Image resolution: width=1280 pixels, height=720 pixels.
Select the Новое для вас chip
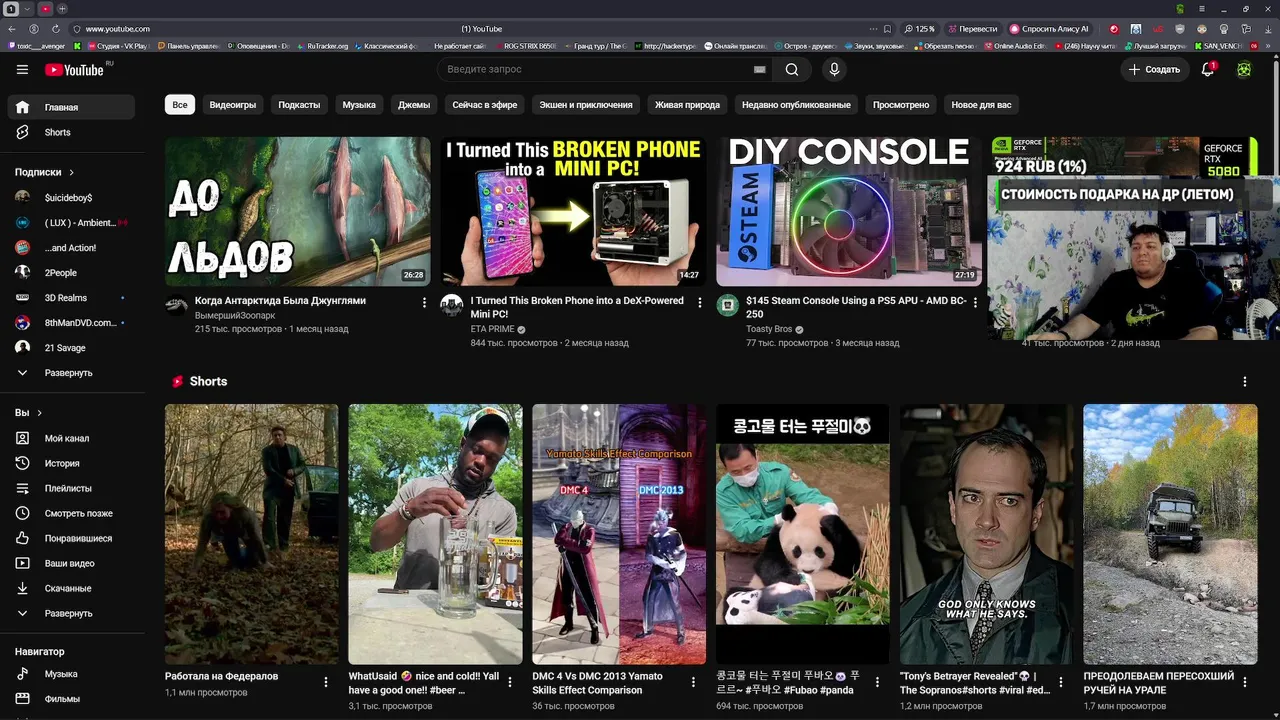click(981, 104)
